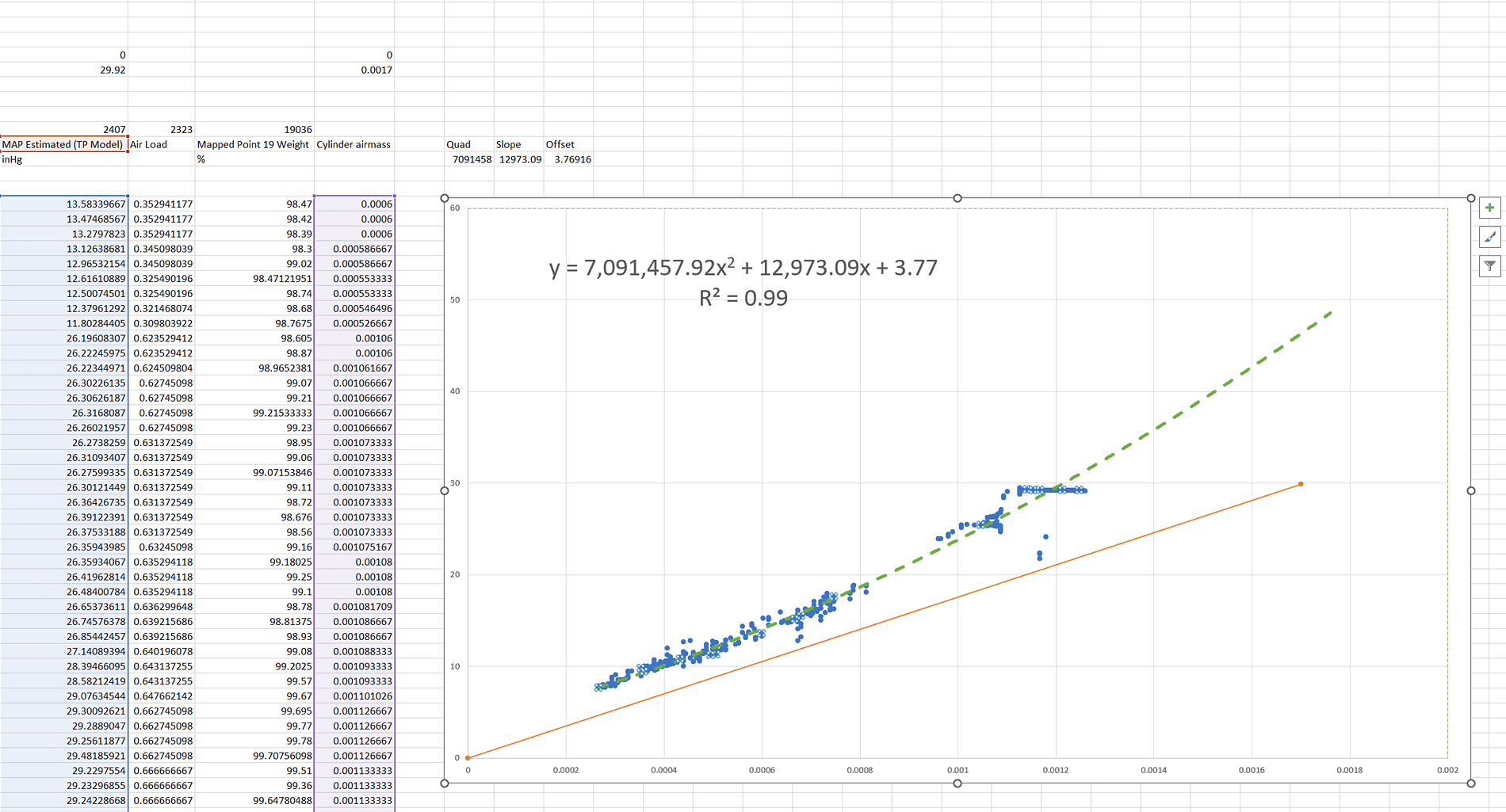
Task: Select cell value 29.07634544
Action: click(x=63, y=696)
